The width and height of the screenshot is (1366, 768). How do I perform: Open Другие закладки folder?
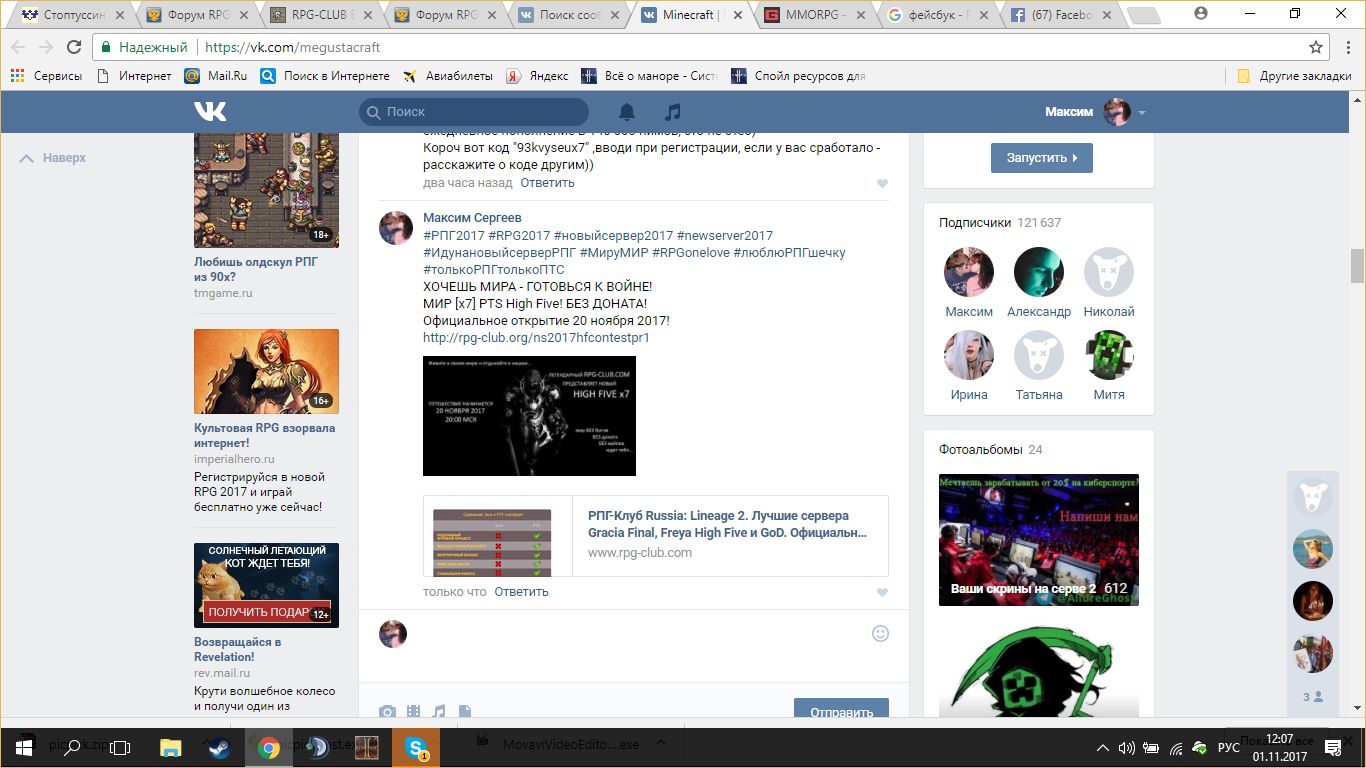click(x=1294, y=75)
